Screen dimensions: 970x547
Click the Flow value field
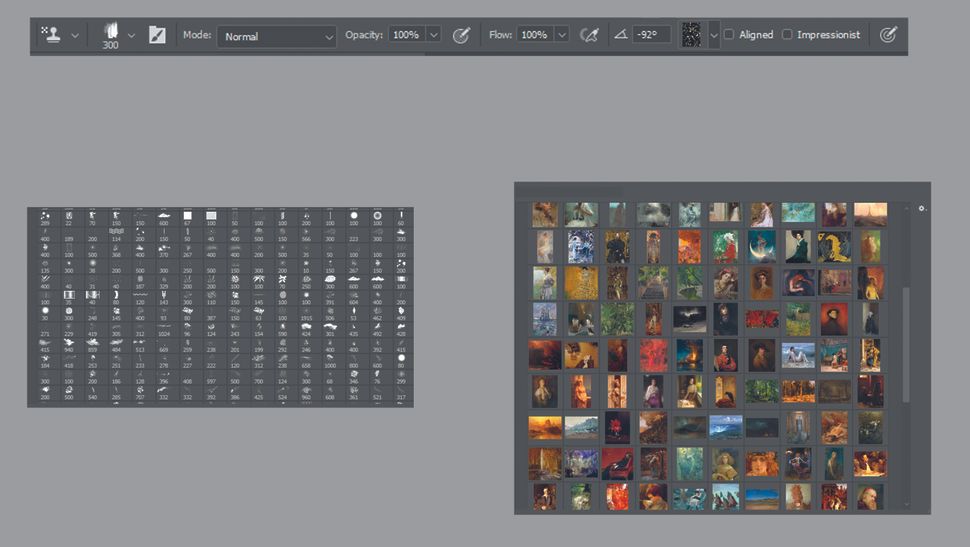534,35
